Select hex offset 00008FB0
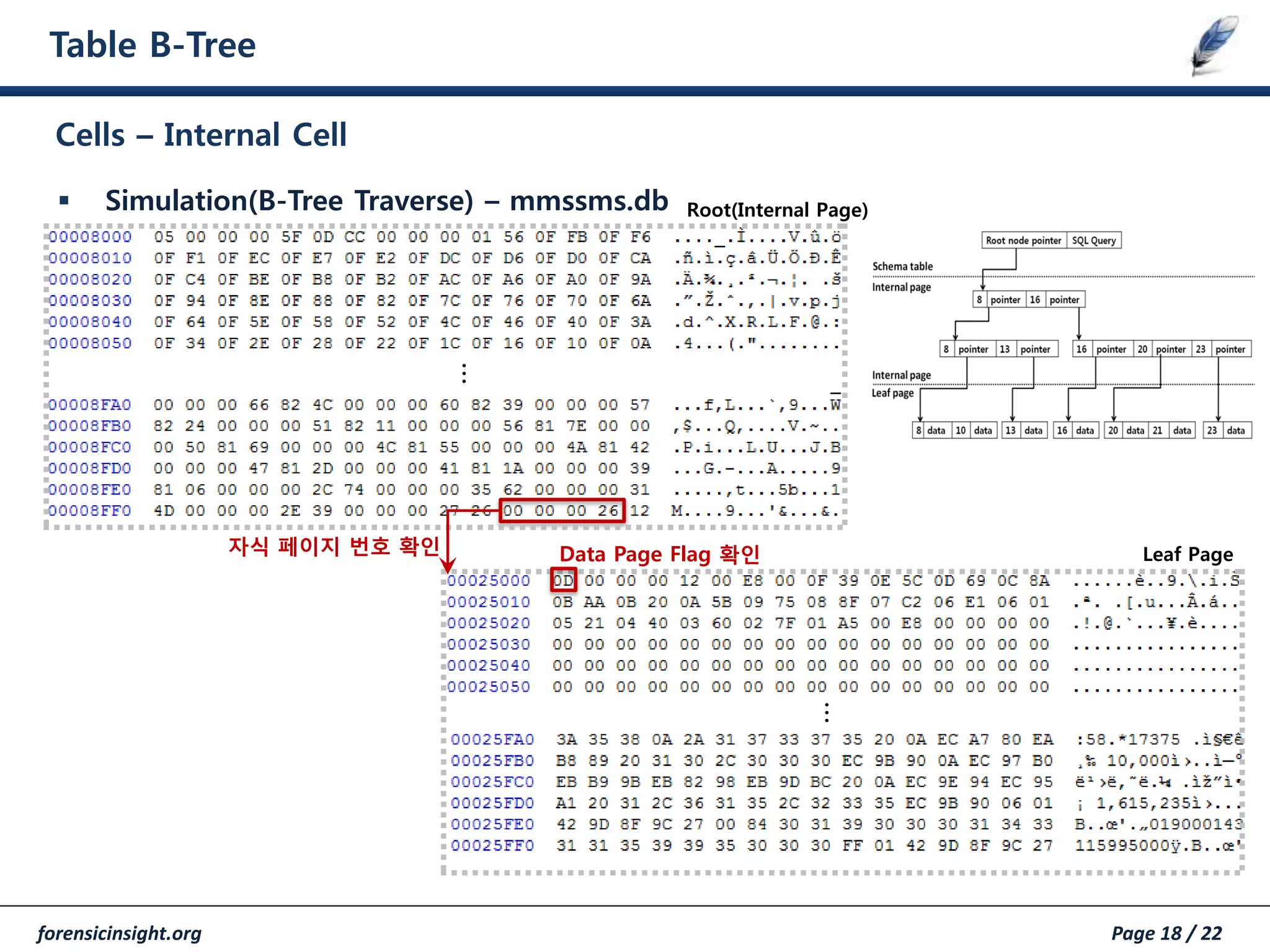Screen dimensions: 1270x952 90,426
